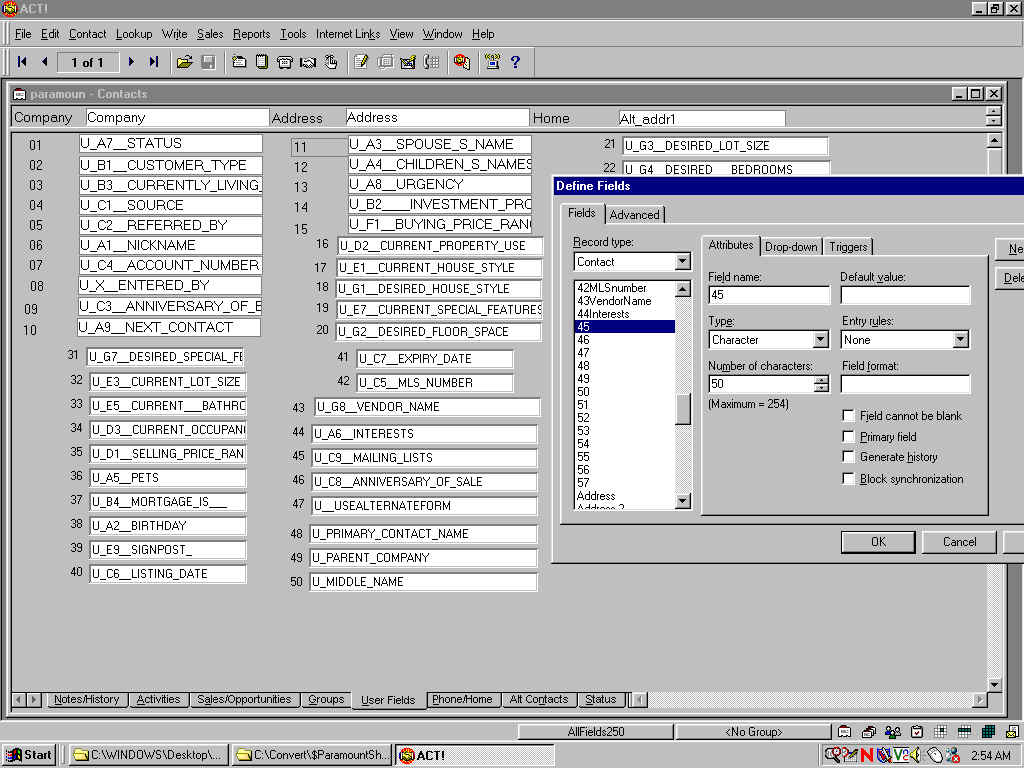Click the open file folder icon
The width and height of the screenshot is (1024, 768).
click(185, 62)
